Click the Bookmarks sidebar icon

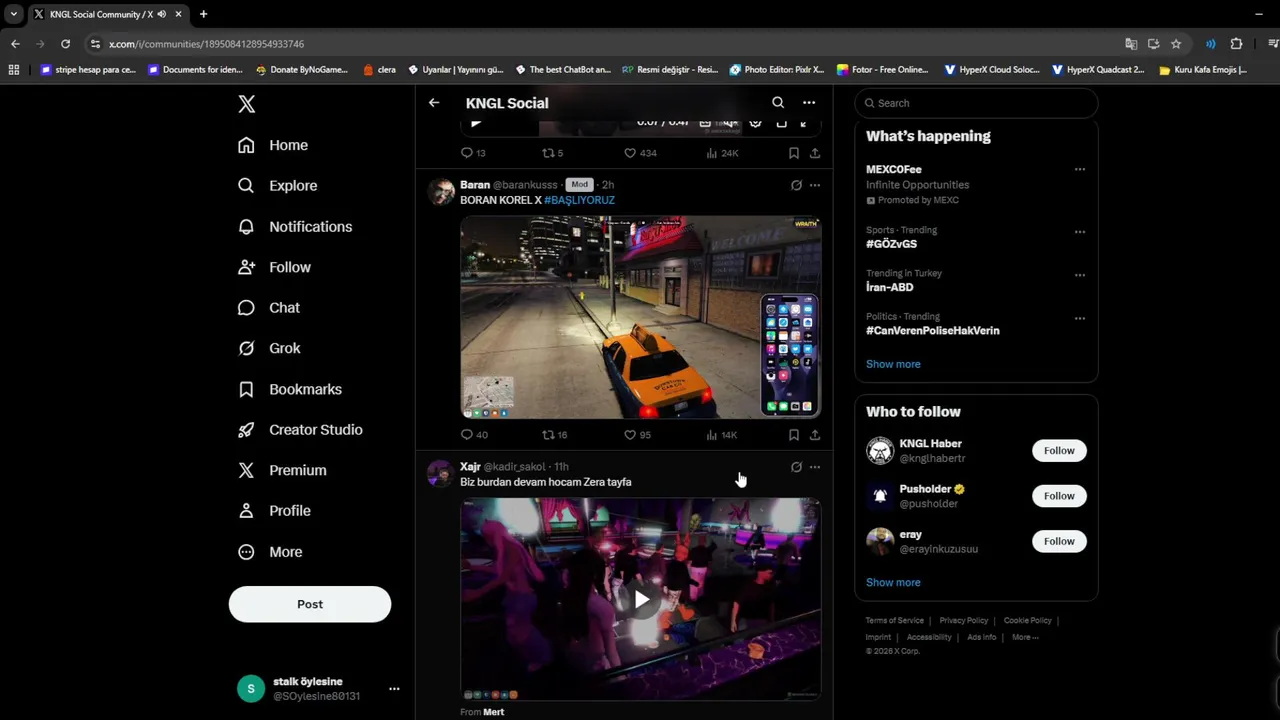[x=246, y=389]
